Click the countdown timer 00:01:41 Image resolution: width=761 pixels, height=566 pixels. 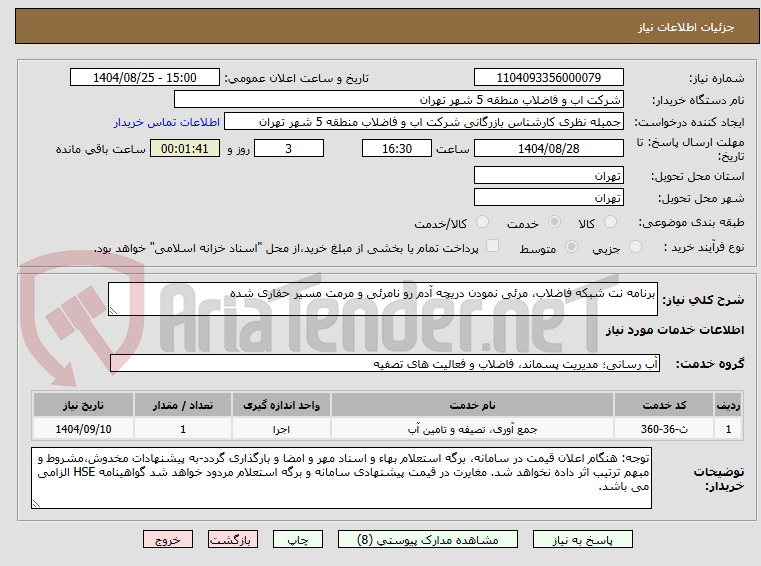184,149
